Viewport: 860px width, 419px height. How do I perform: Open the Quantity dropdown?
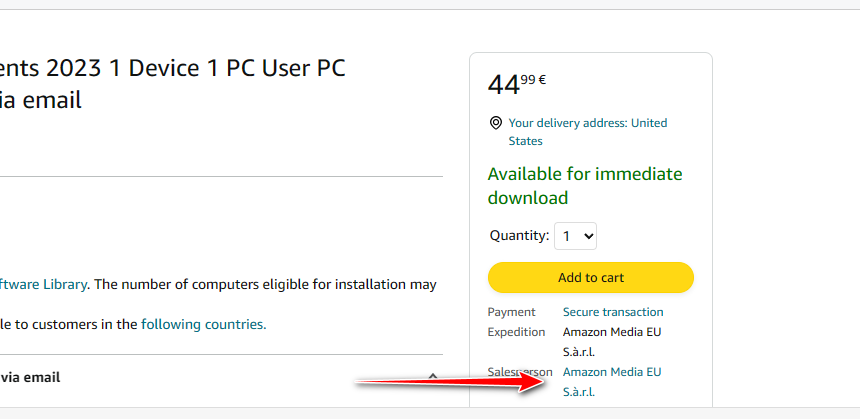(575, 236)
